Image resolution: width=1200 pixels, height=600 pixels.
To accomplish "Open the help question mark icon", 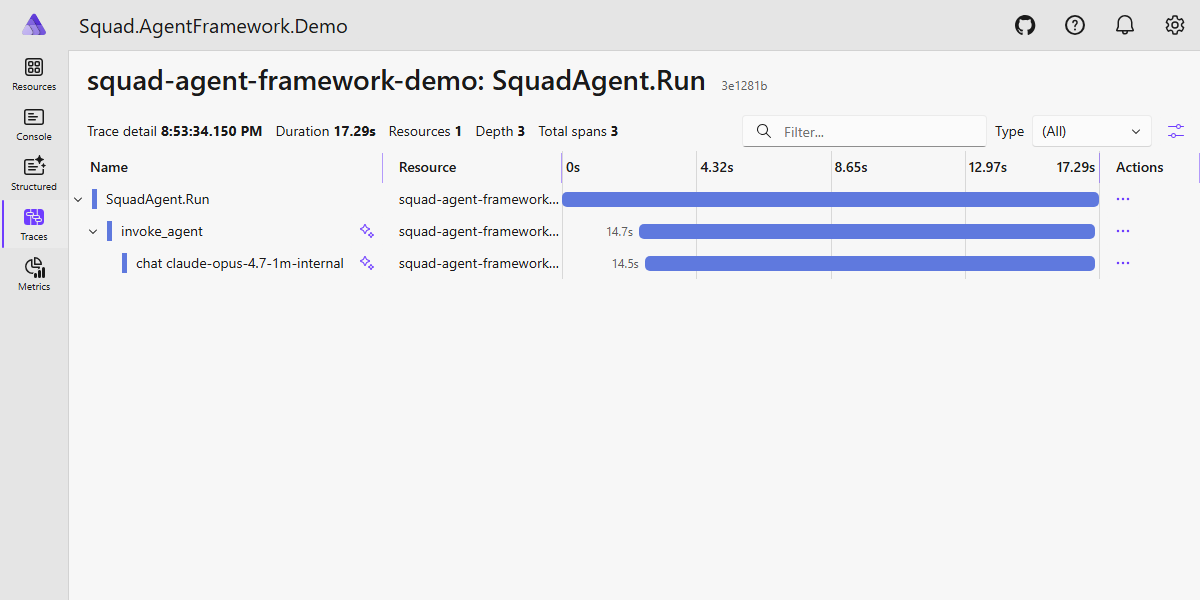I will 1075,26.
